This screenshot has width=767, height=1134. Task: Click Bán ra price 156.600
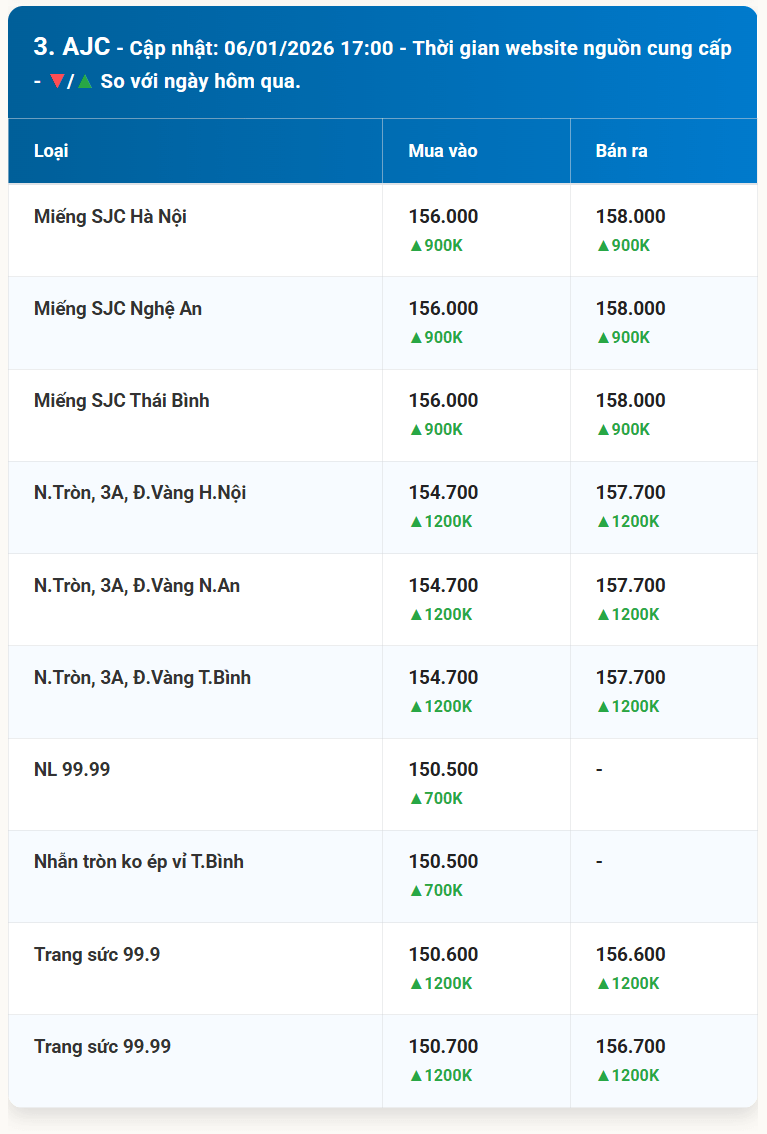[630, 954]
